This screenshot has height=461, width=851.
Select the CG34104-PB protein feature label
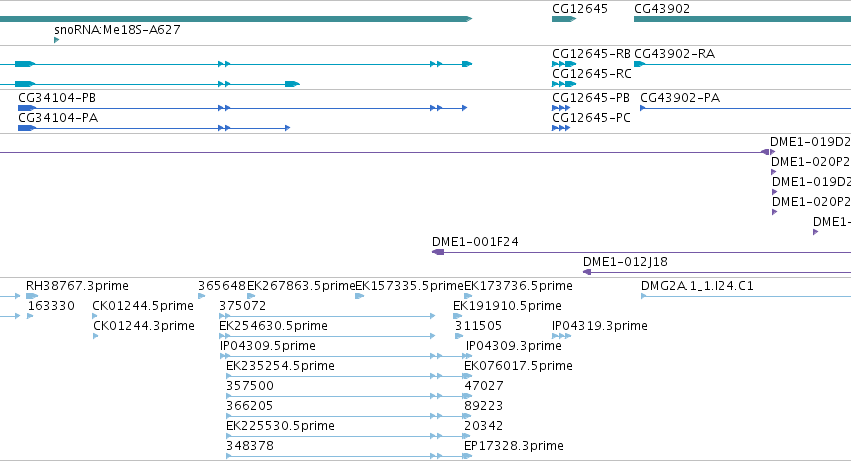pos(57,98)
